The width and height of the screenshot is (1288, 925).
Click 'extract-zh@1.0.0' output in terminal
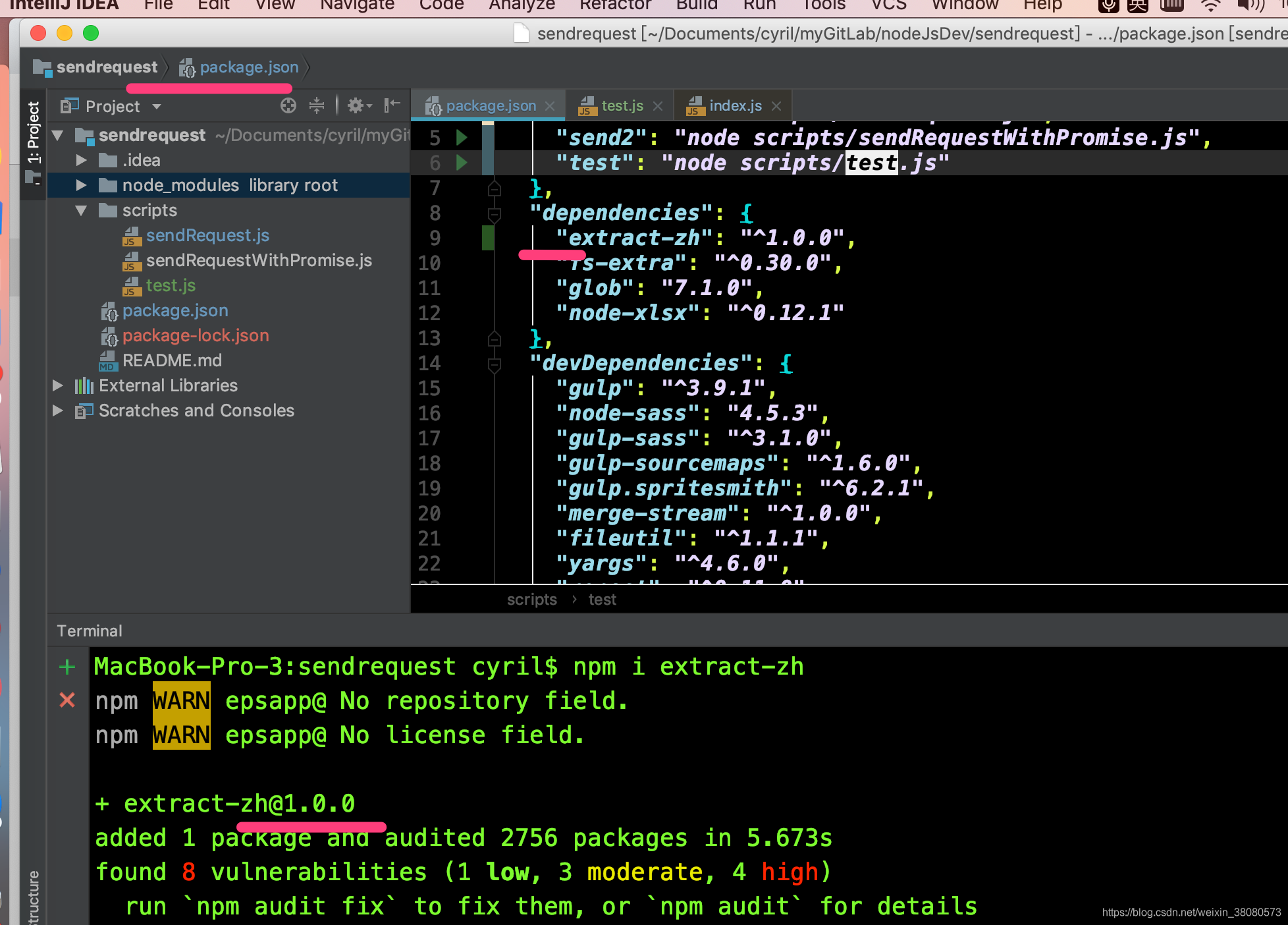tap(239, 804)
